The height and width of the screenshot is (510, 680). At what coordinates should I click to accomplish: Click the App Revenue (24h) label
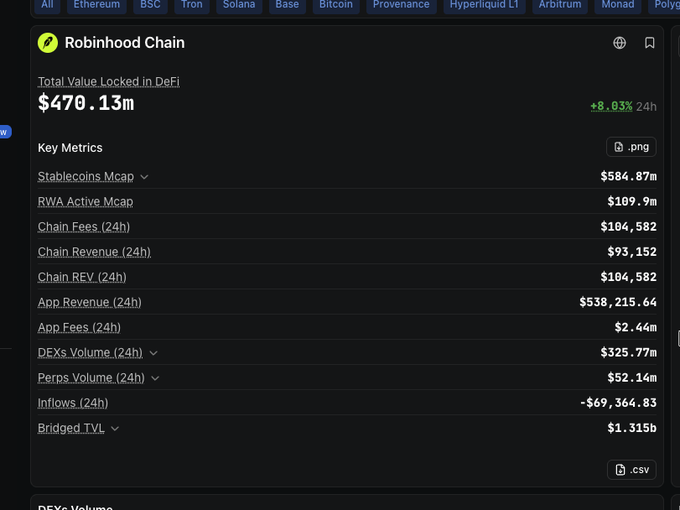pos(89,302)
